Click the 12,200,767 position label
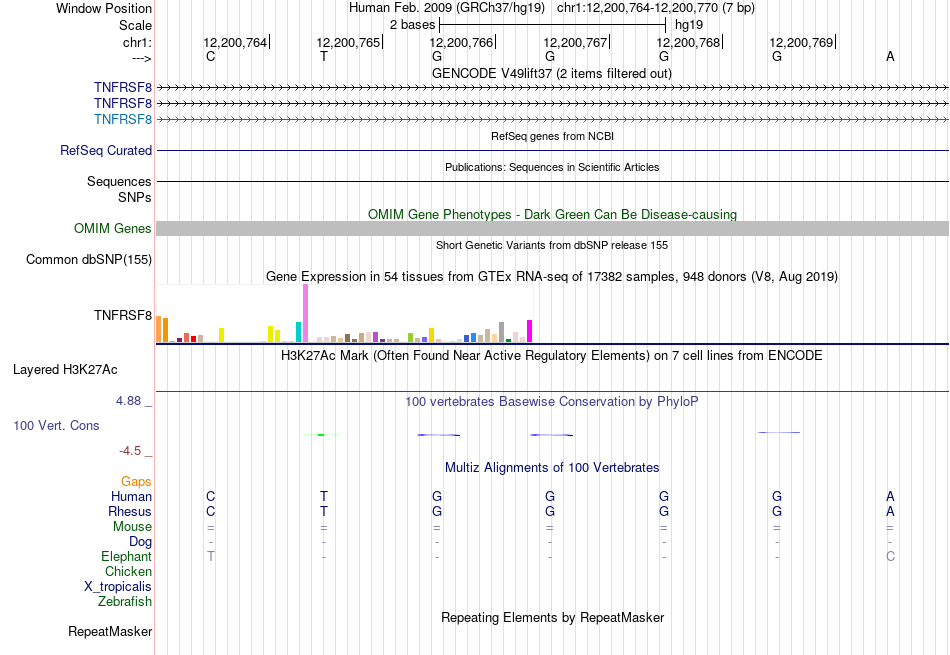The image size is (950, 655). (x=574, y=42)
